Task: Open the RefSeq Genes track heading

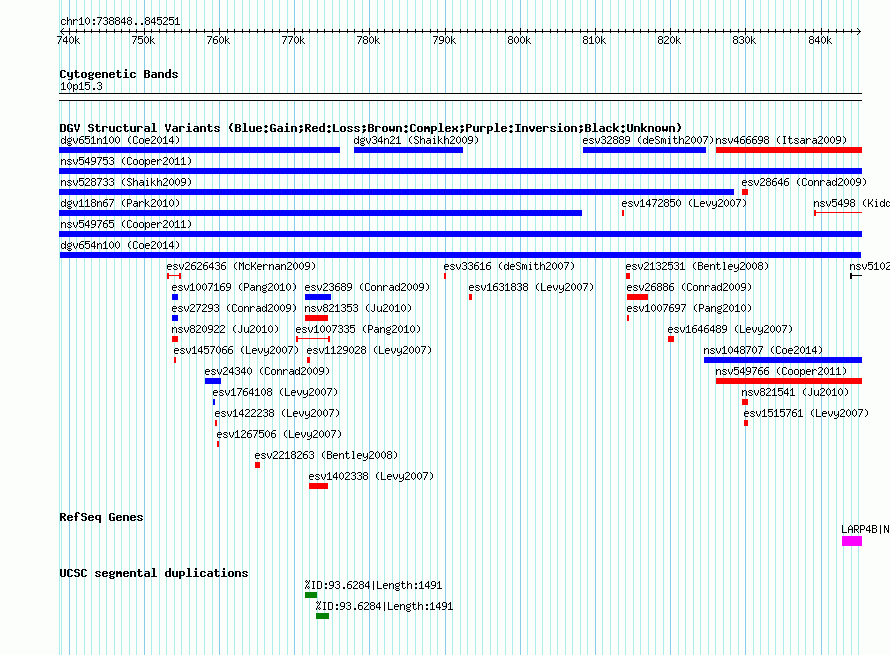Action: click(101, 517)
